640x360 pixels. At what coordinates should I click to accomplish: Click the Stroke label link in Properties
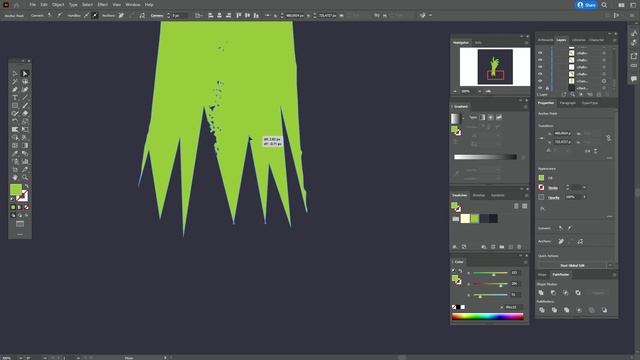[x=553, y=188]
